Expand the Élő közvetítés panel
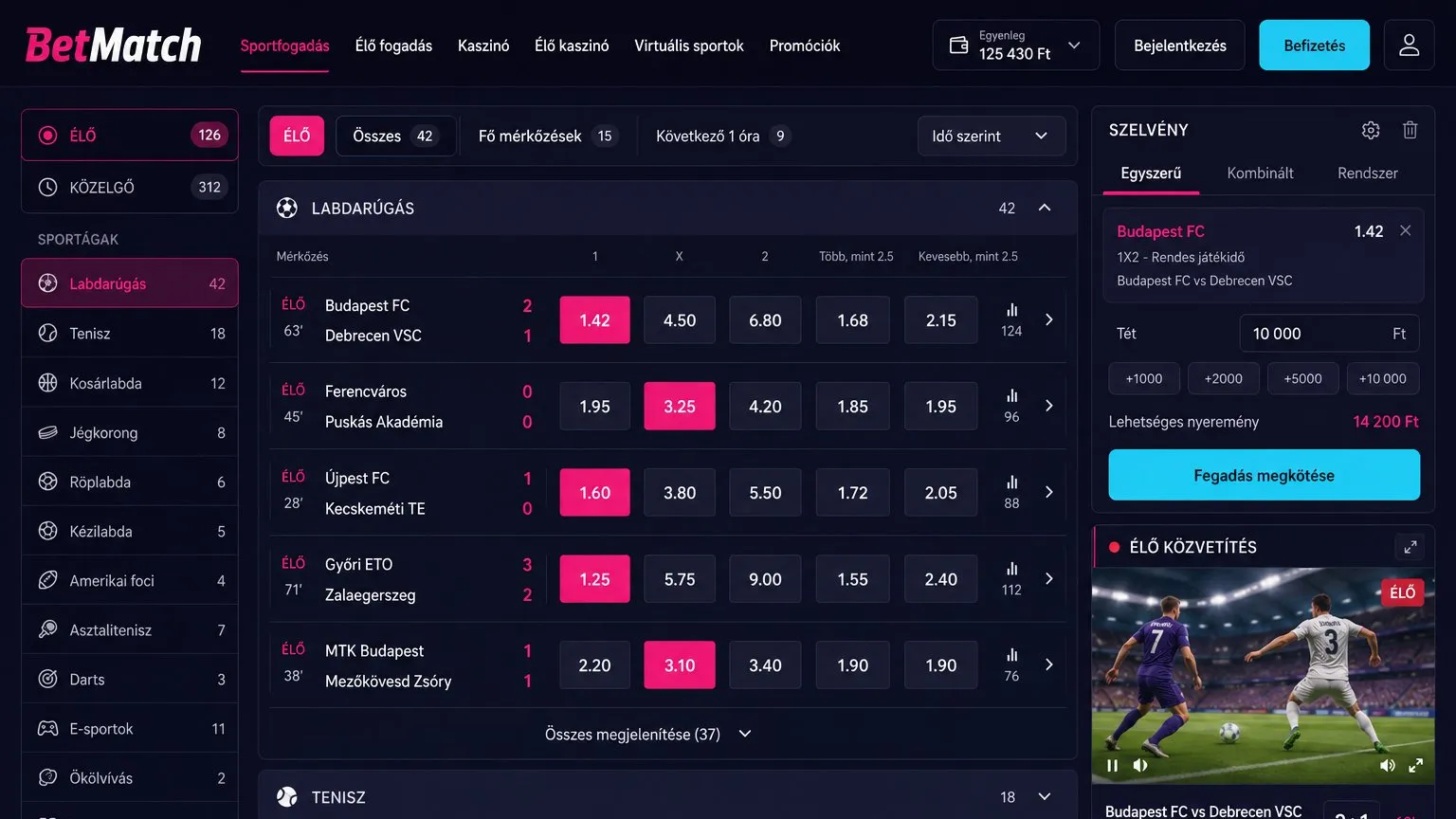This screenshot has width=1456, height=819. [x=1410, y=547]
